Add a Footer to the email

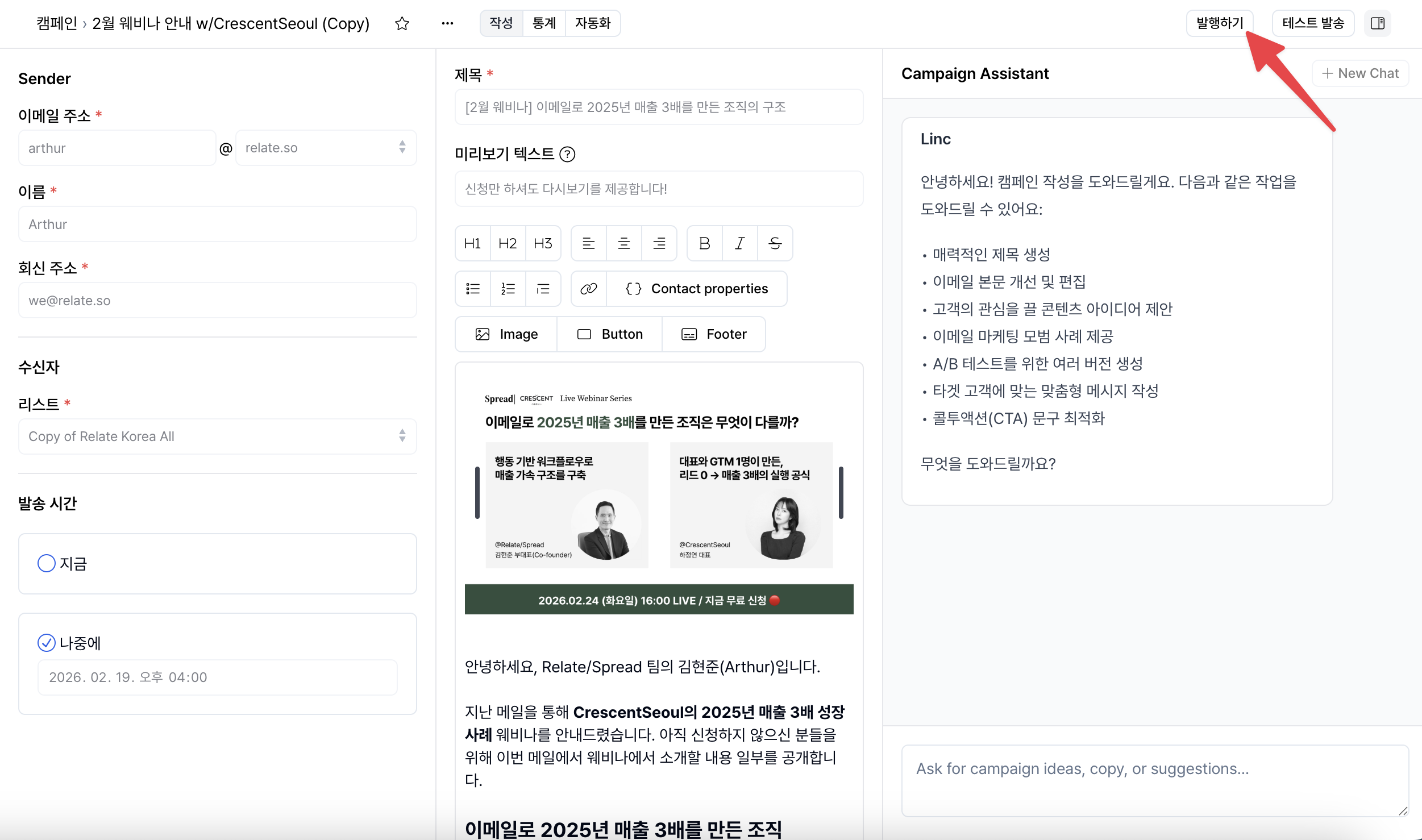[x=714, y=334]
